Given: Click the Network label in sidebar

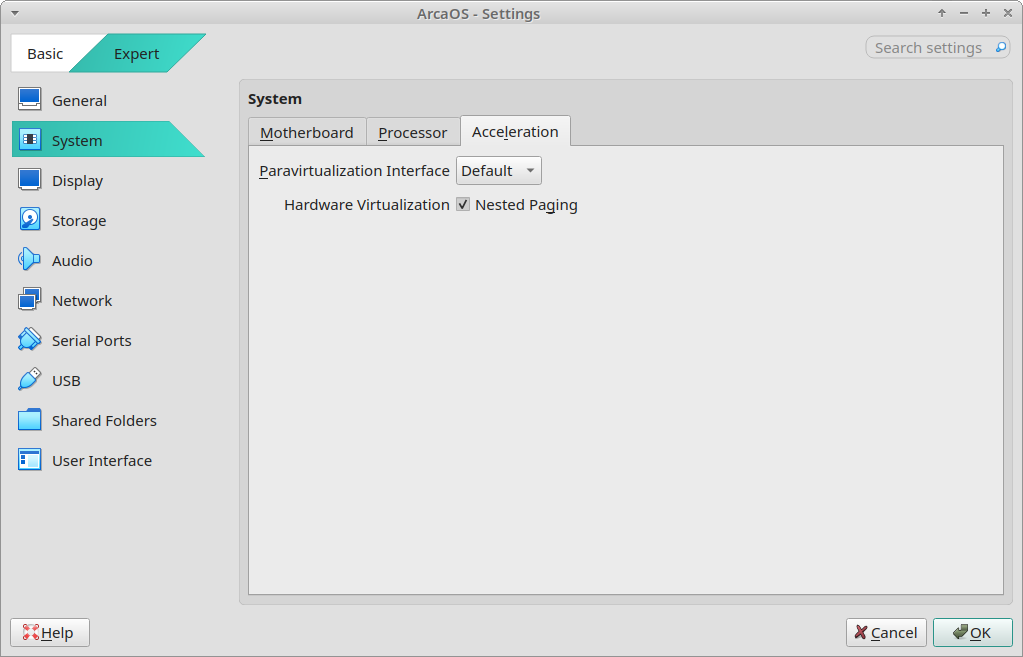Looking at the screenshot, I should [x=82, y=301].
